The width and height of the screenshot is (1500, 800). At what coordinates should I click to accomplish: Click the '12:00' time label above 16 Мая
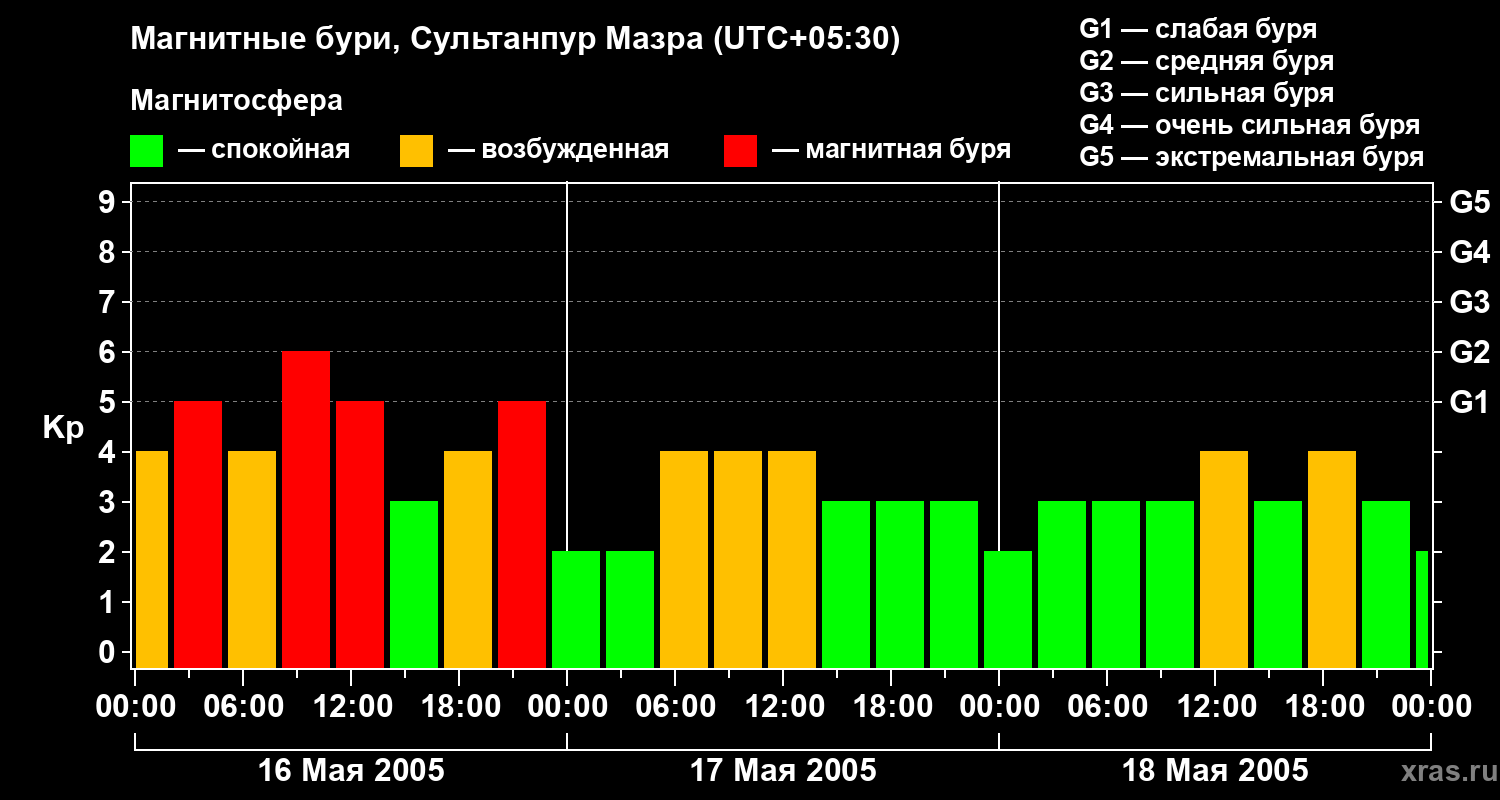(351, 707)
